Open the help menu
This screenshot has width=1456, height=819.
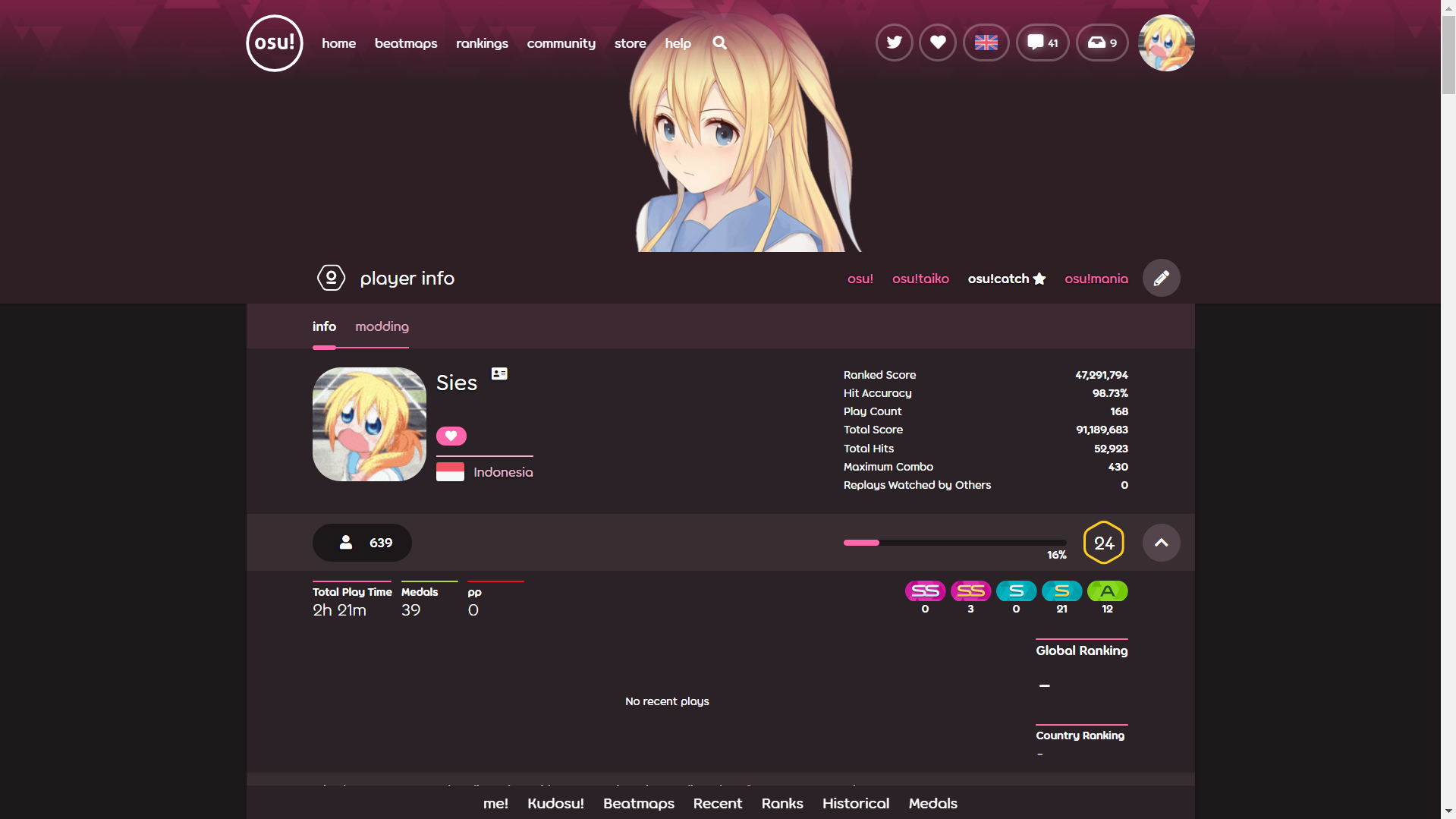coord(678,43)
